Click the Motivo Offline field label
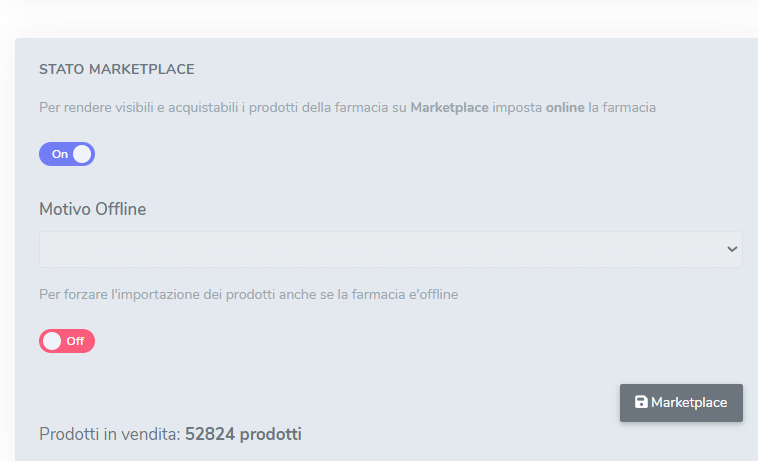The image size is (758, 461). [93, 209]
